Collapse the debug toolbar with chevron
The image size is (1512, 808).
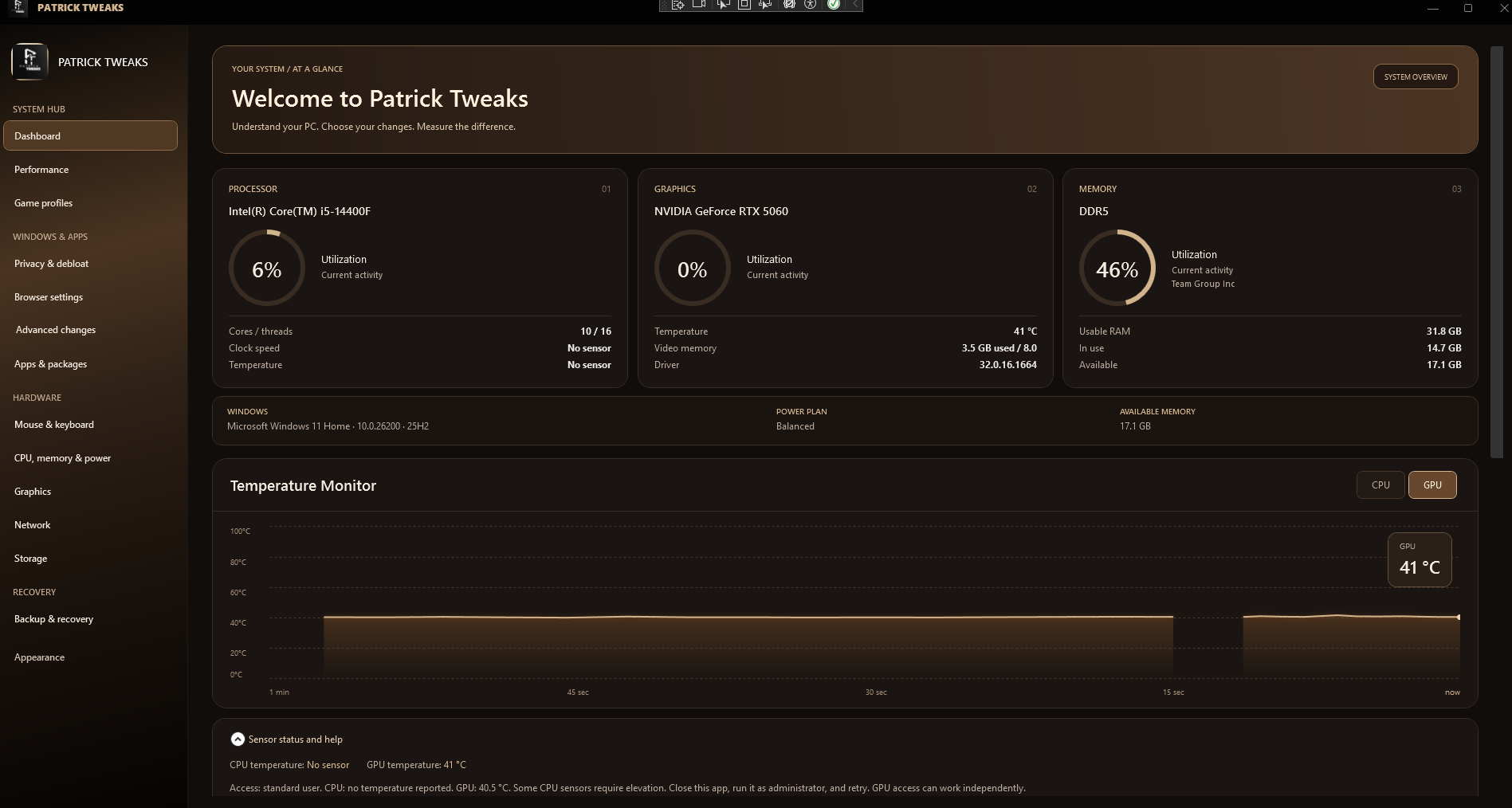click(855, 5)
